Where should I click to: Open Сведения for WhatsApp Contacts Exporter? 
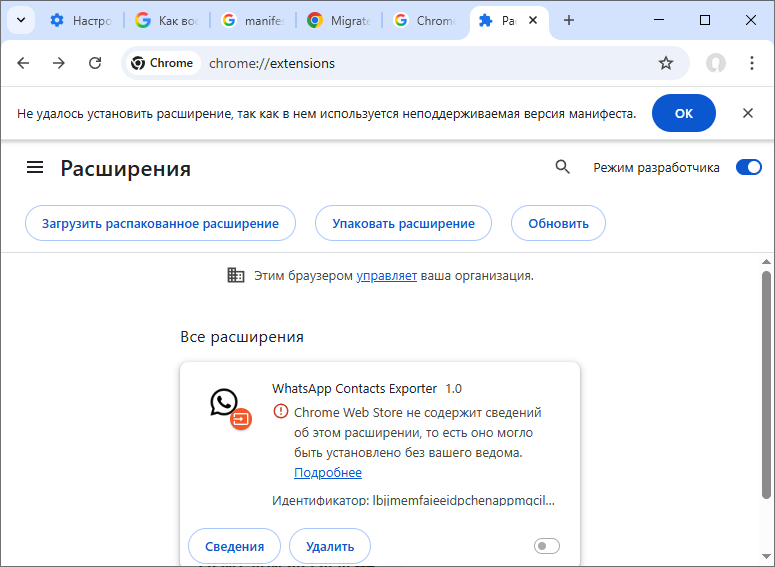click(x=234, y=546)
